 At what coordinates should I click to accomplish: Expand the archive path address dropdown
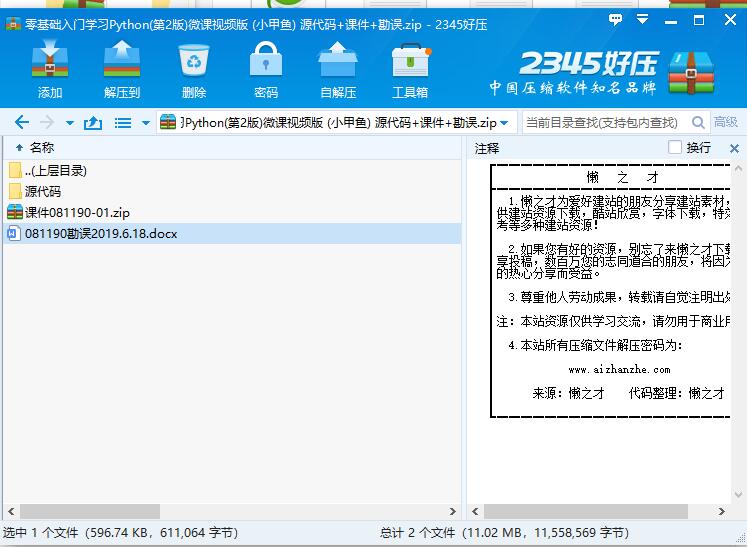[x=505, y=123]
